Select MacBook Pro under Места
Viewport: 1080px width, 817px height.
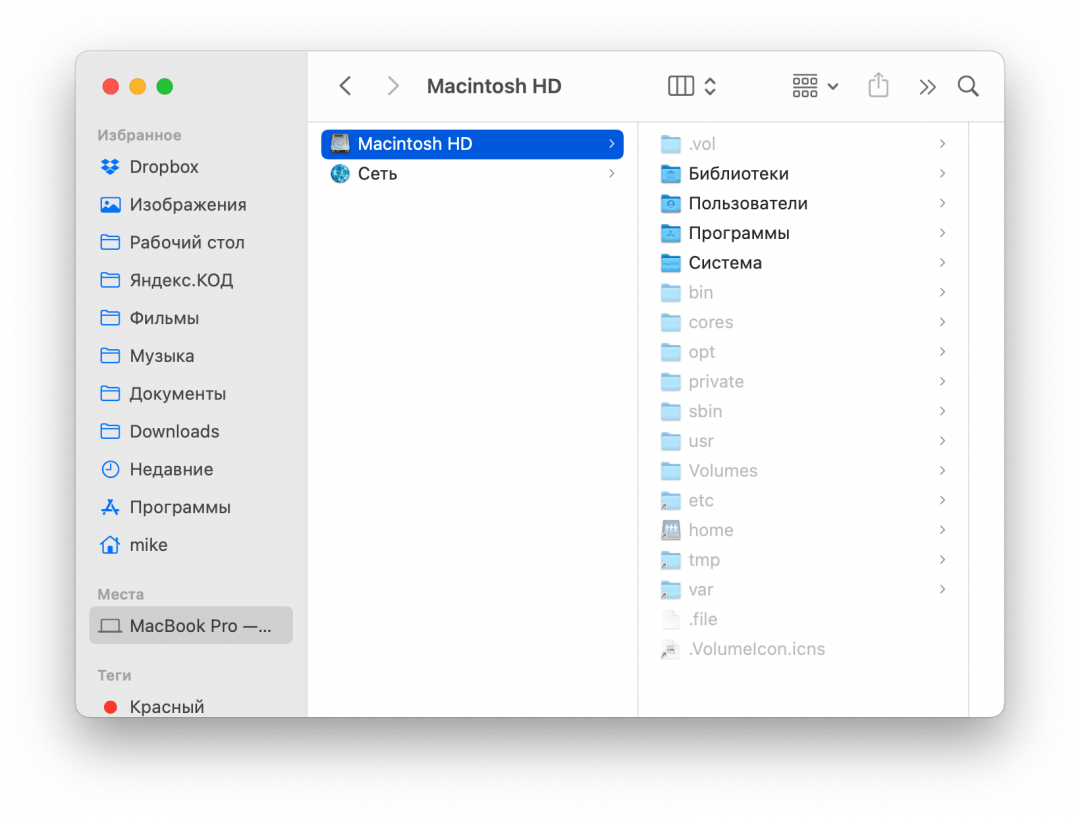point(191,626)
